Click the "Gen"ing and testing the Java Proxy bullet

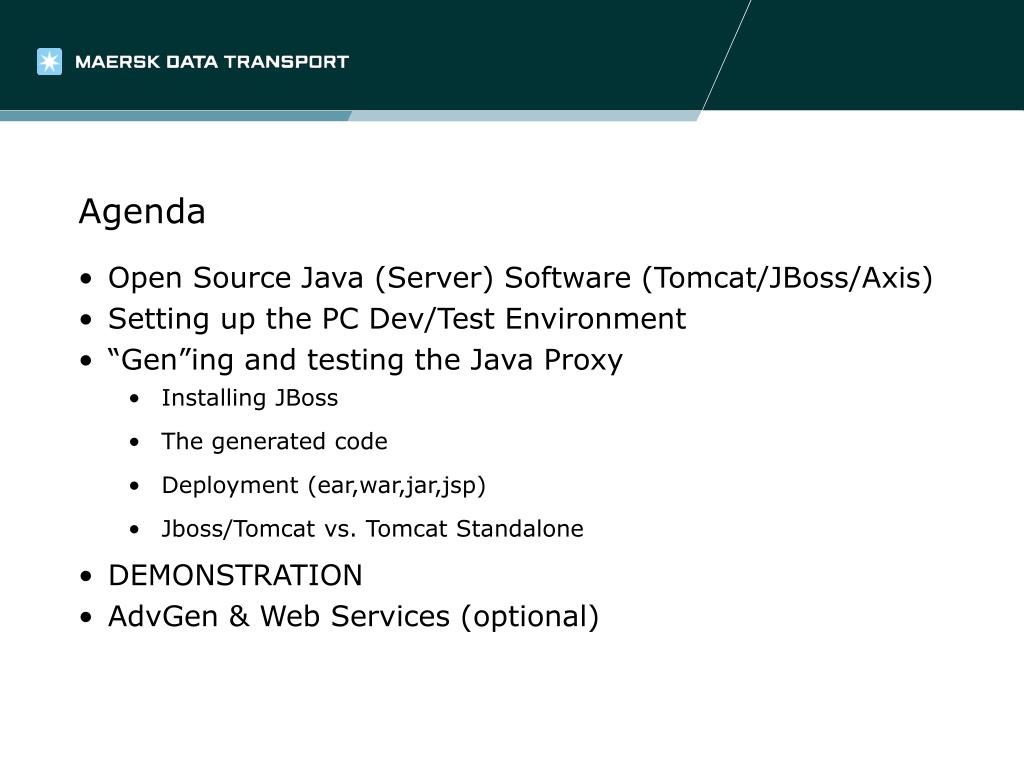tap(365, 360)
